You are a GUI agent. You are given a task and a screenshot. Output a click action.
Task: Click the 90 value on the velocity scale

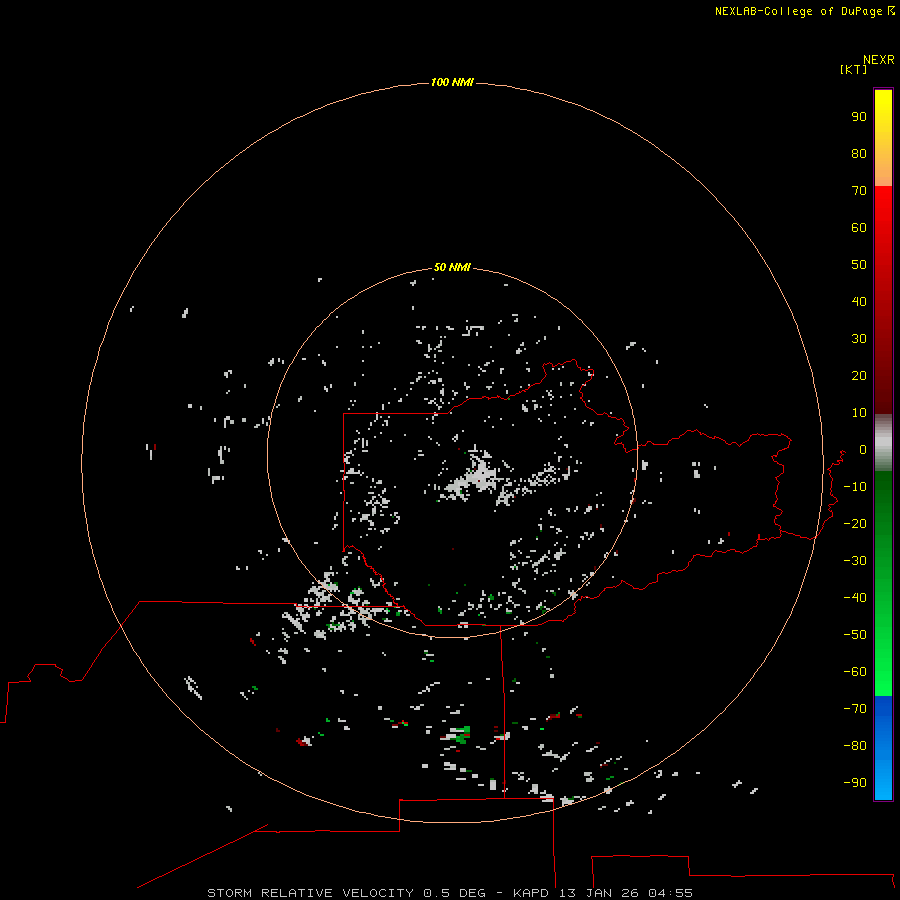click(859, 117)
